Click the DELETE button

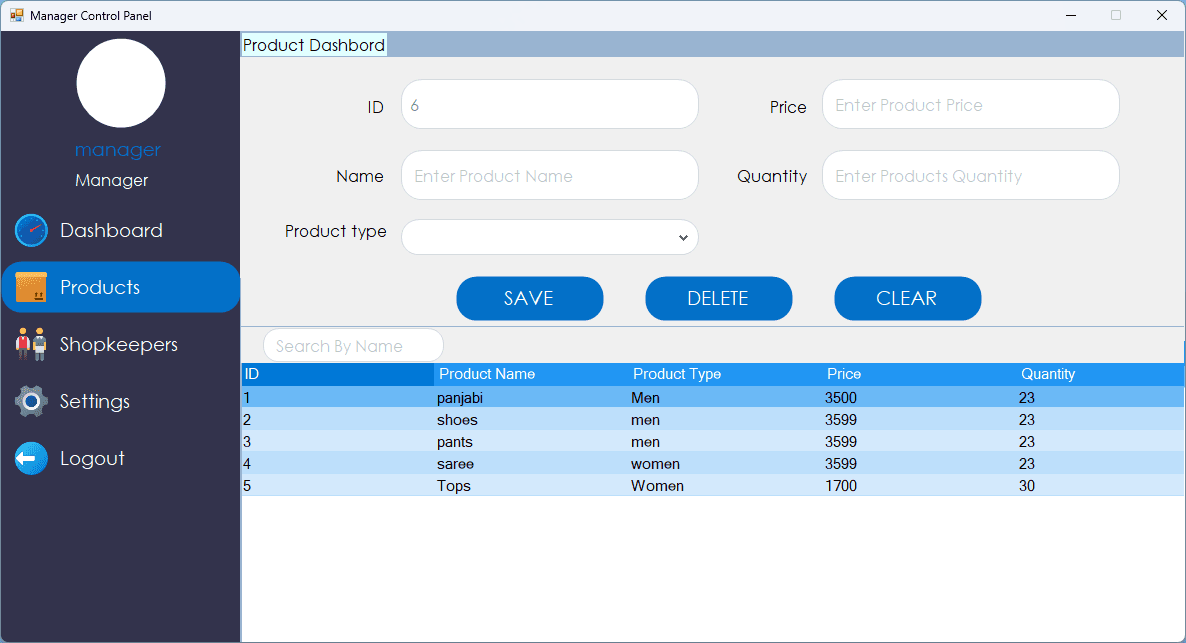coord(719,298)
